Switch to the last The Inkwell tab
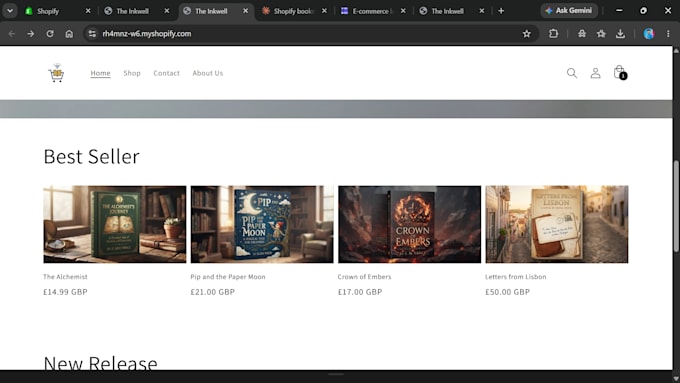This screenshot has width=680, height=383. point(452,11)
